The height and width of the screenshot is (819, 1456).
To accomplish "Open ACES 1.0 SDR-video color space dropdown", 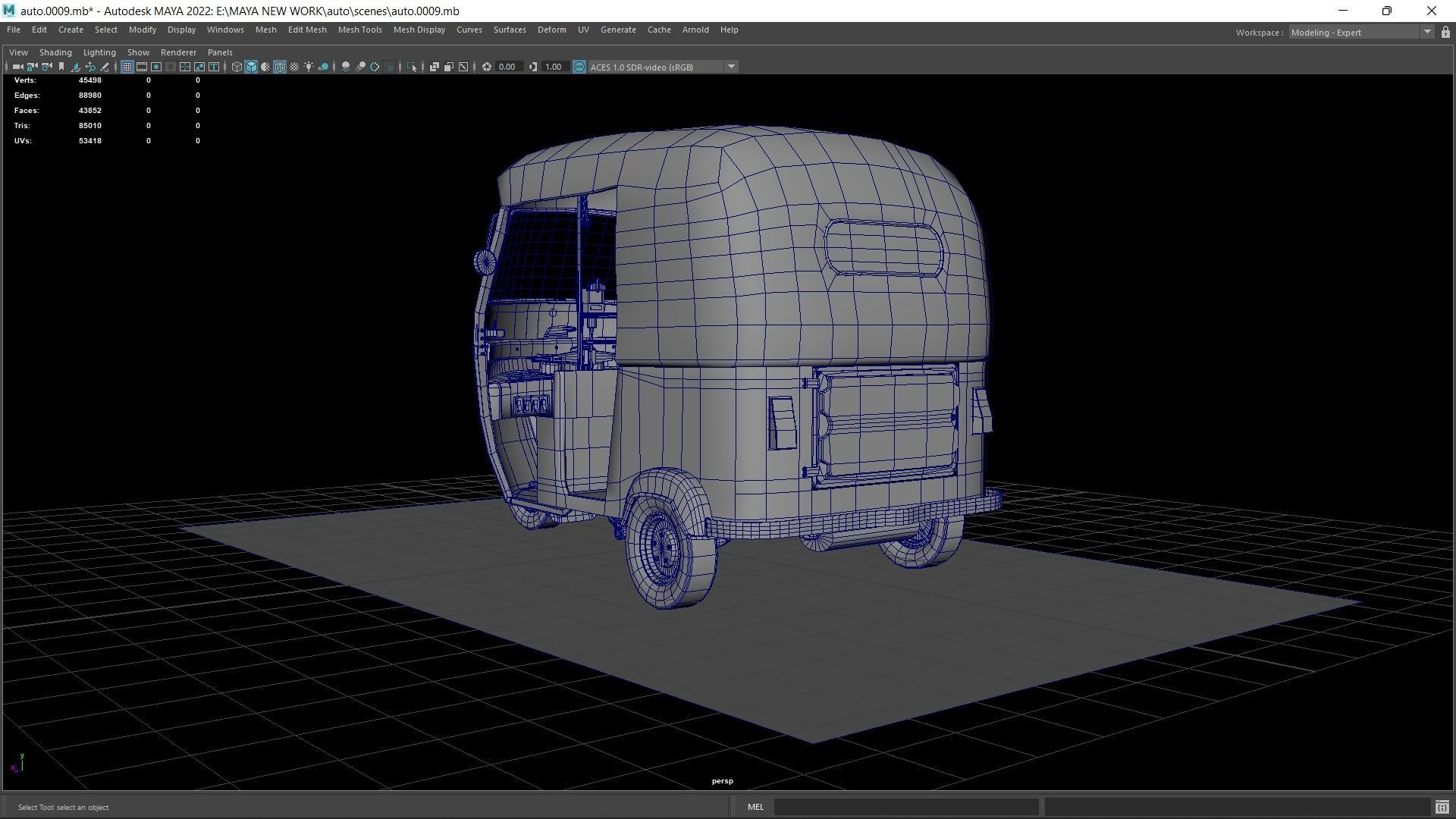I will (x=663, y=67).
